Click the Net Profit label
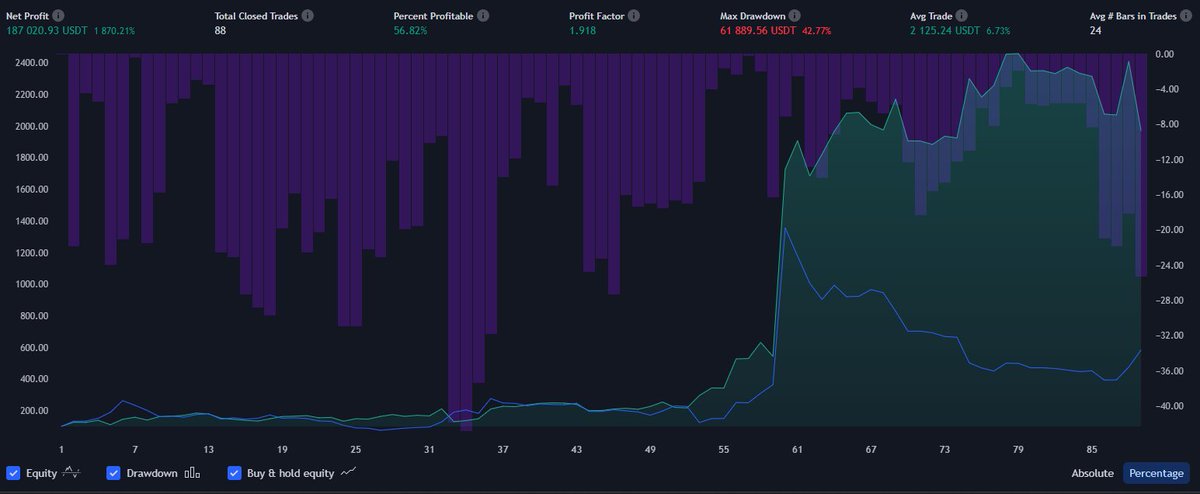The image size is (1200, 494). tap(27, 17)
